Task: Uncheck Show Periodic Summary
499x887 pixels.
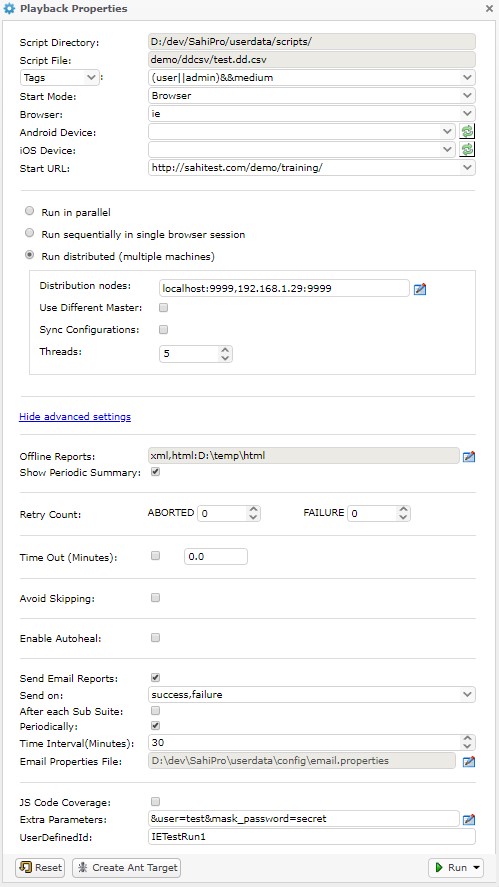Action: pos(155,472)
